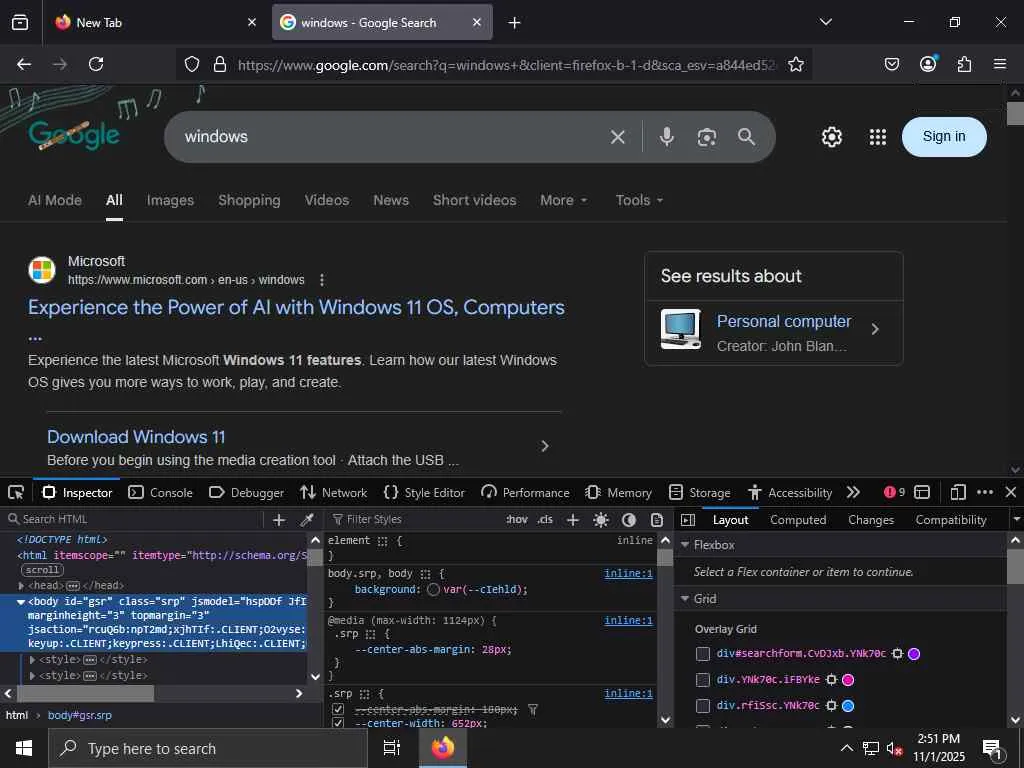
Task: Click the site lock icon
Action: (x=220, y=64)
